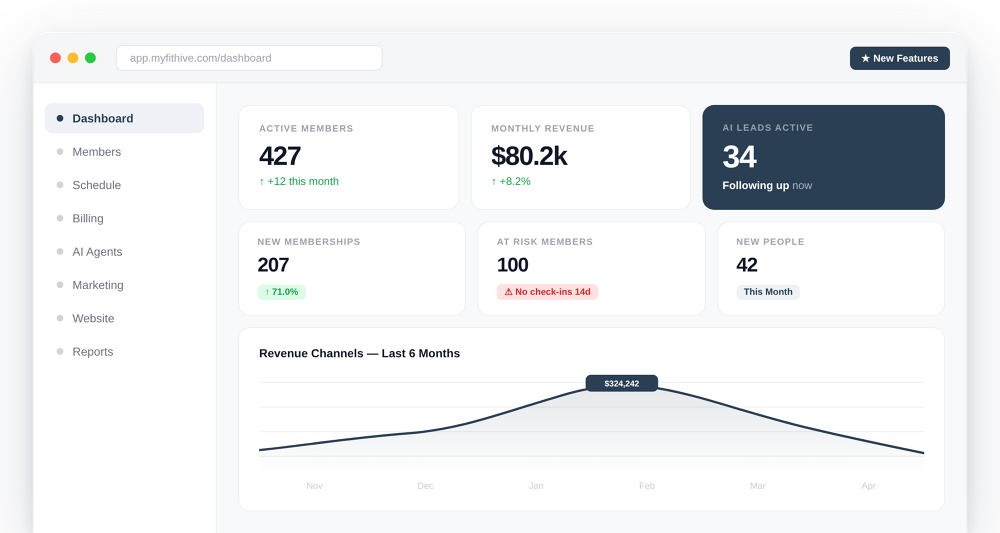Click the star New Features button

899,58
